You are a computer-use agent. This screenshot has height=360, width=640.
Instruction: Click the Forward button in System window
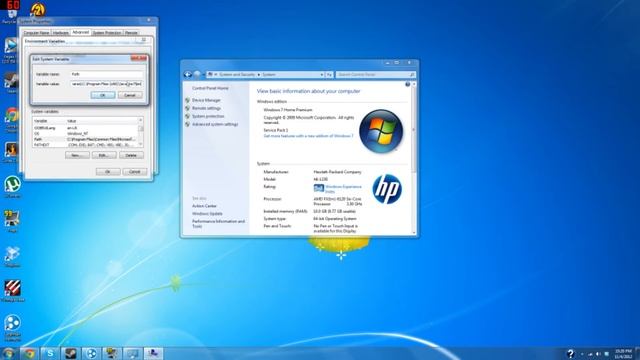(x=197, y=75)
